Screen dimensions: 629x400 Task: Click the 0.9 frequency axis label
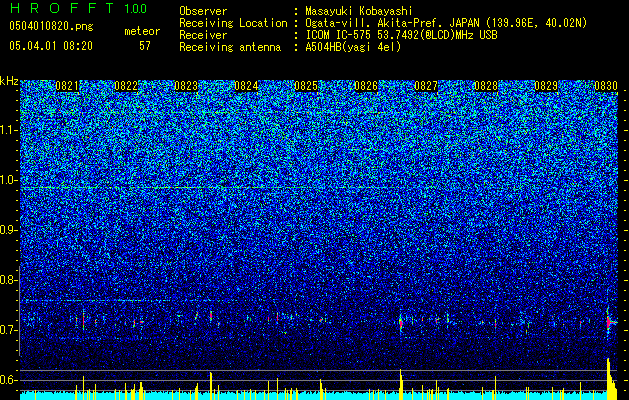tap(9, 230)
